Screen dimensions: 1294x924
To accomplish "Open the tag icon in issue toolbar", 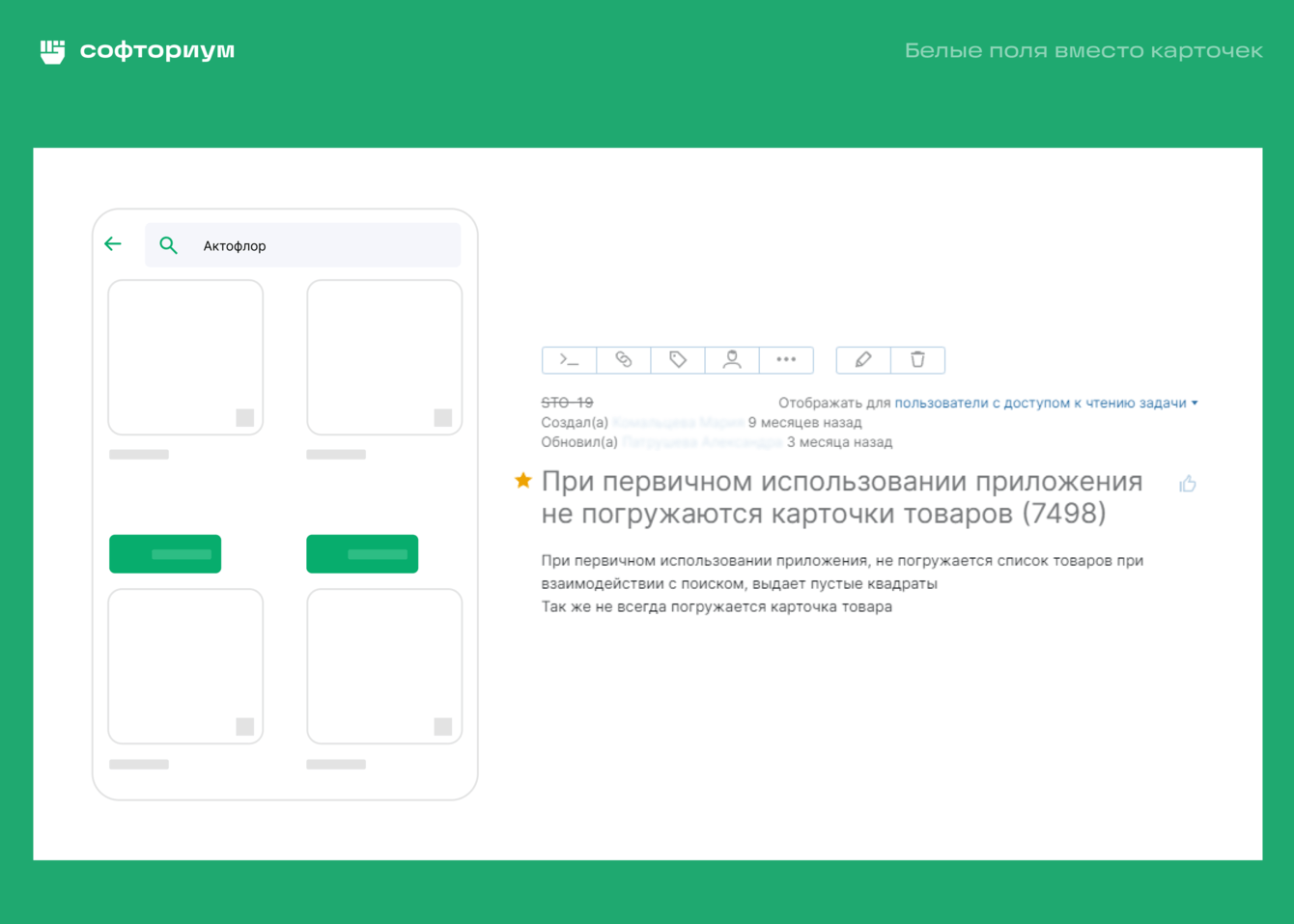I will tap(678, 360).
